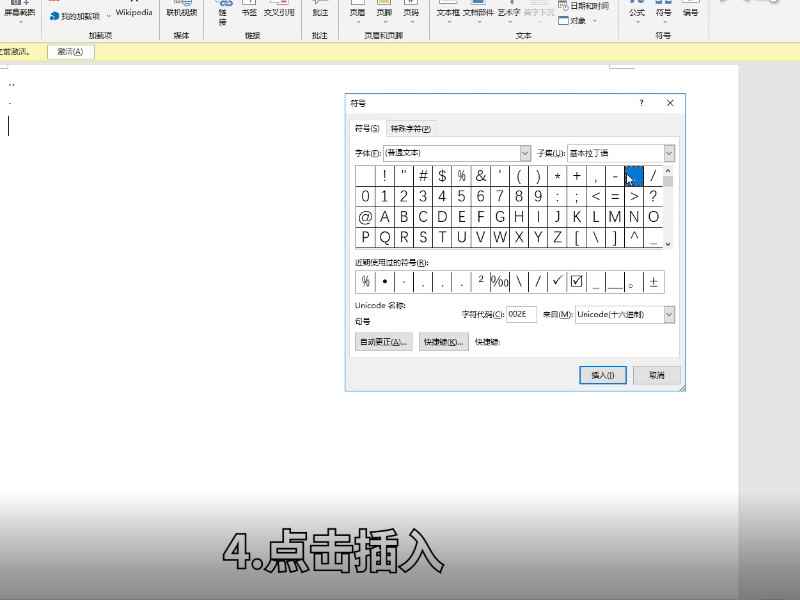Image resolution: width=800 pixels, height=600 pixels.
Task: Click 激活 in the yellow notification bar
Action: pos(70,50)
